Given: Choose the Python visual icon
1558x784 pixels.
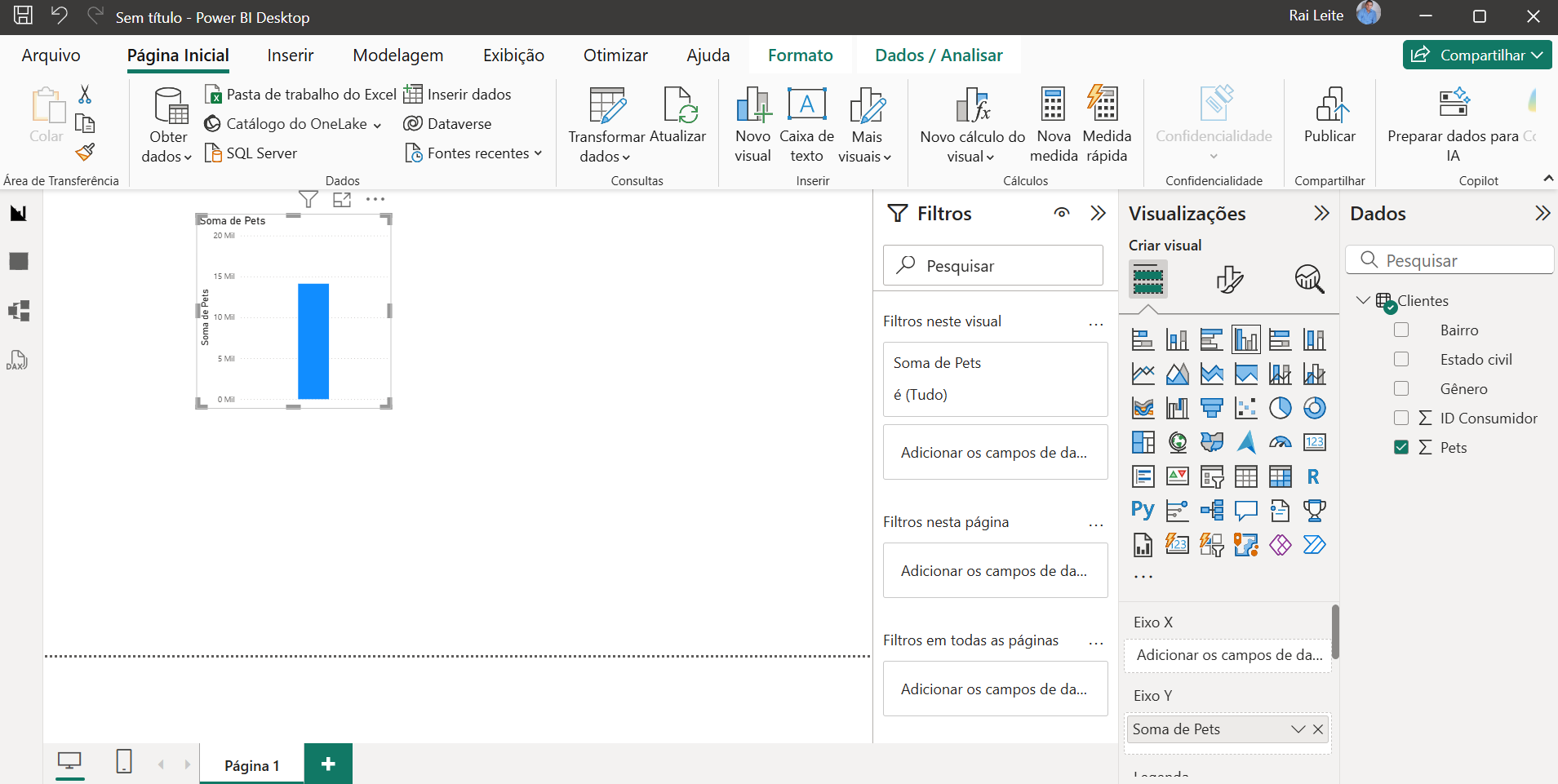Looking at the screenshot, I should pos(1143,511).
